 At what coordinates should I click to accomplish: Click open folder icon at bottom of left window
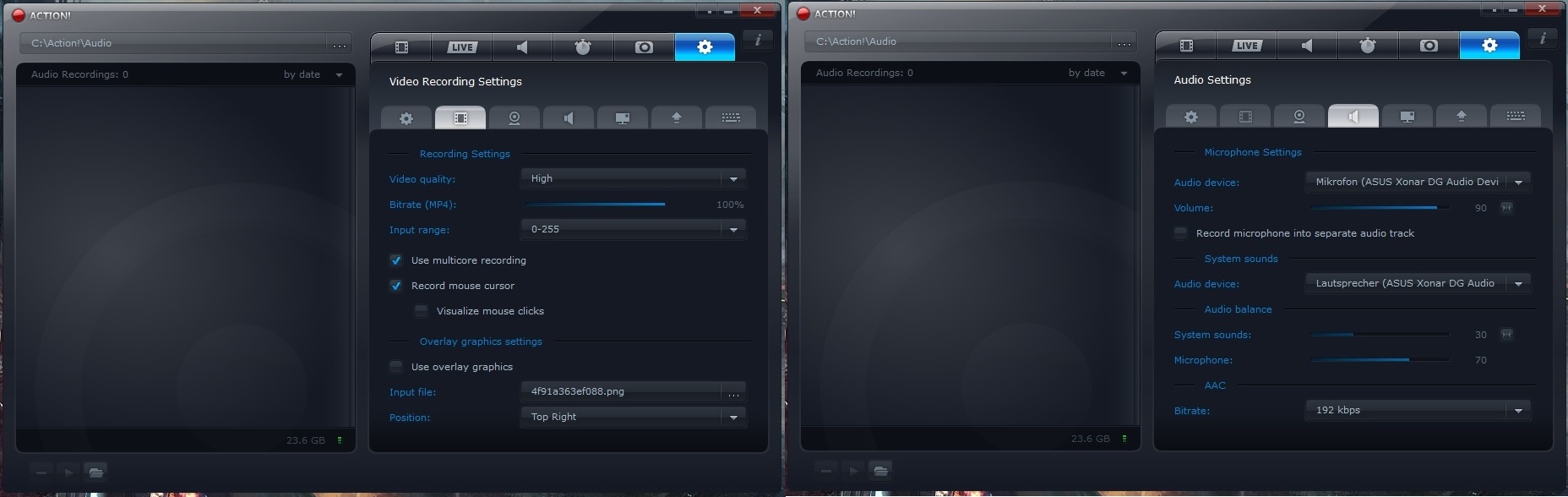[x=96, y=472]
